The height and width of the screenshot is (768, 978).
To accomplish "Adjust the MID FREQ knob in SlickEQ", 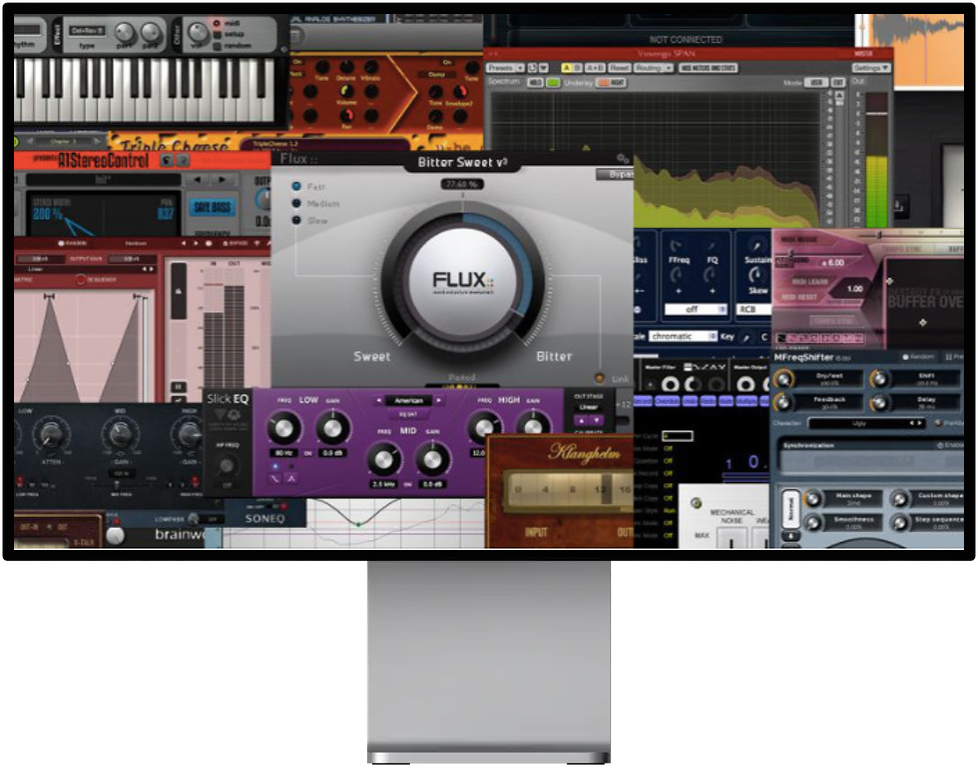I will pos(384,459).
